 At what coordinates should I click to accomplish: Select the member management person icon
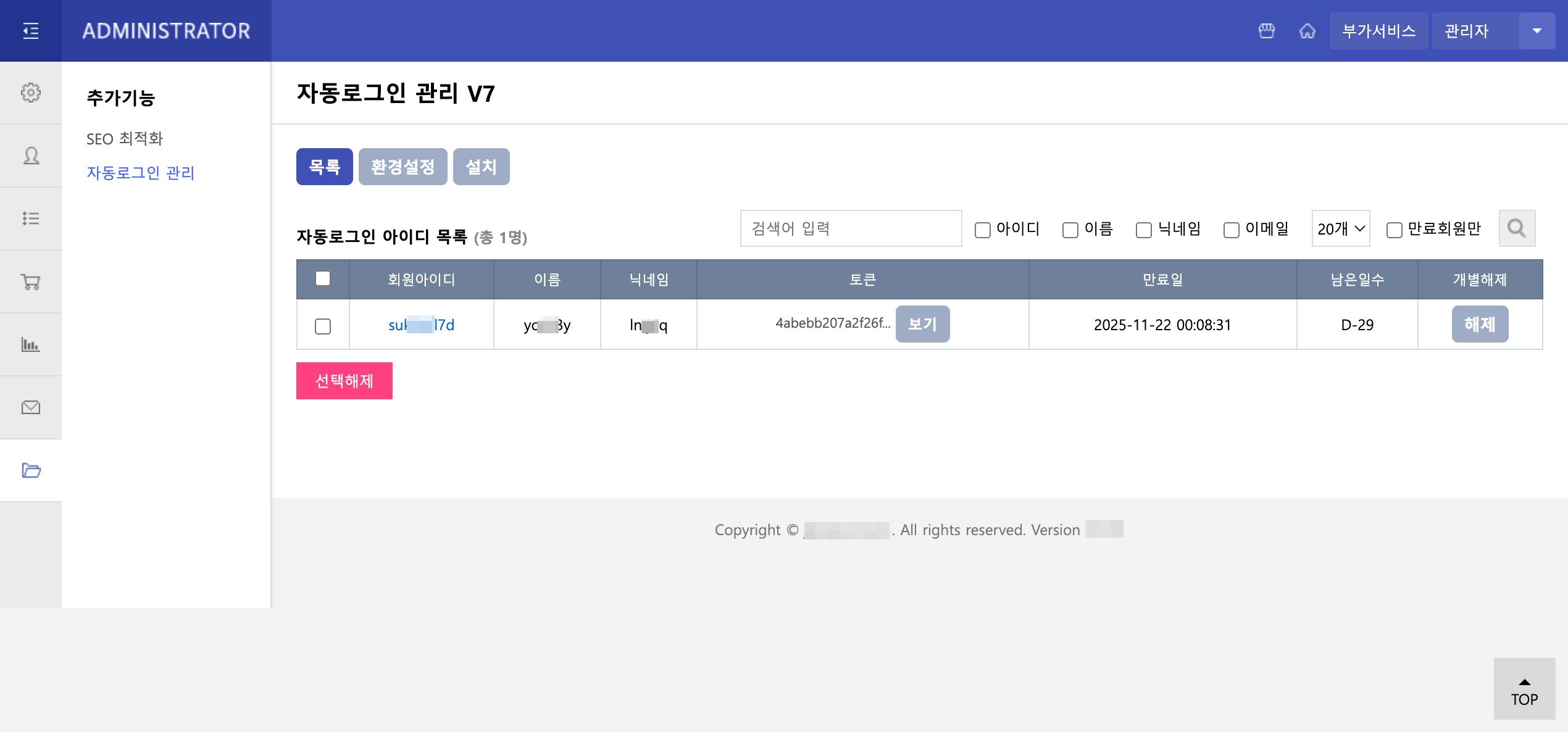tap(30, 156)
